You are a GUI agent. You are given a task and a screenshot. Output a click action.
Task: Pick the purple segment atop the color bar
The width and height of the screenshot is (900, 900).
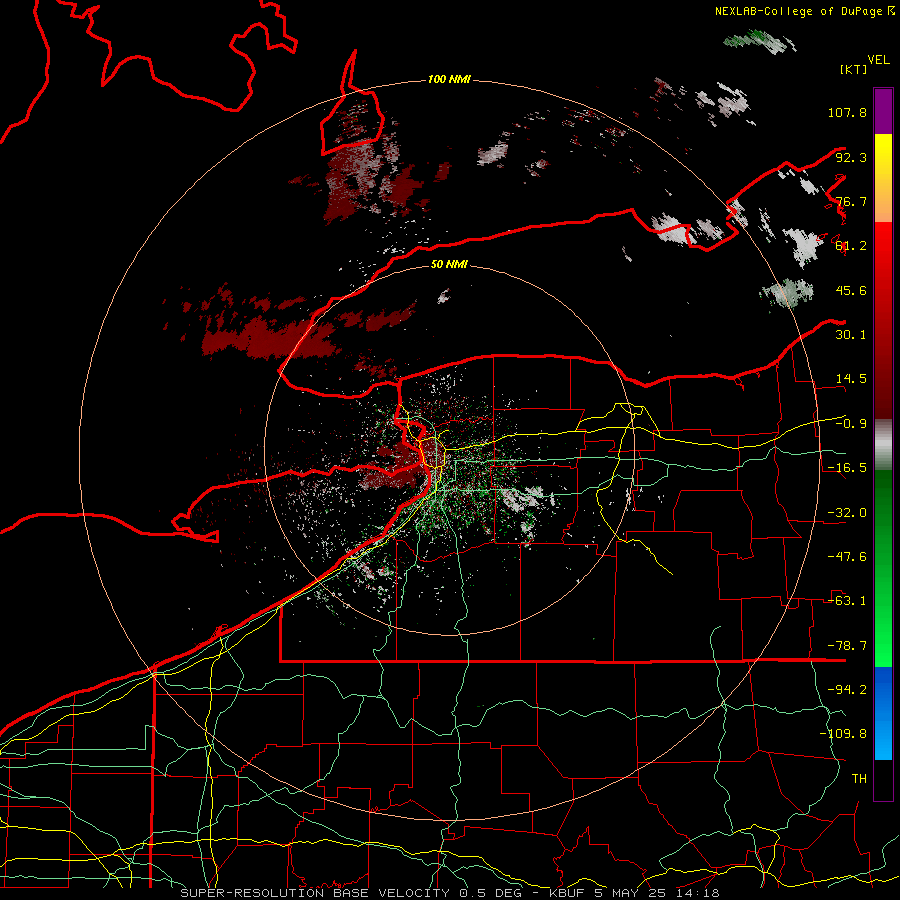coord(883,111)
